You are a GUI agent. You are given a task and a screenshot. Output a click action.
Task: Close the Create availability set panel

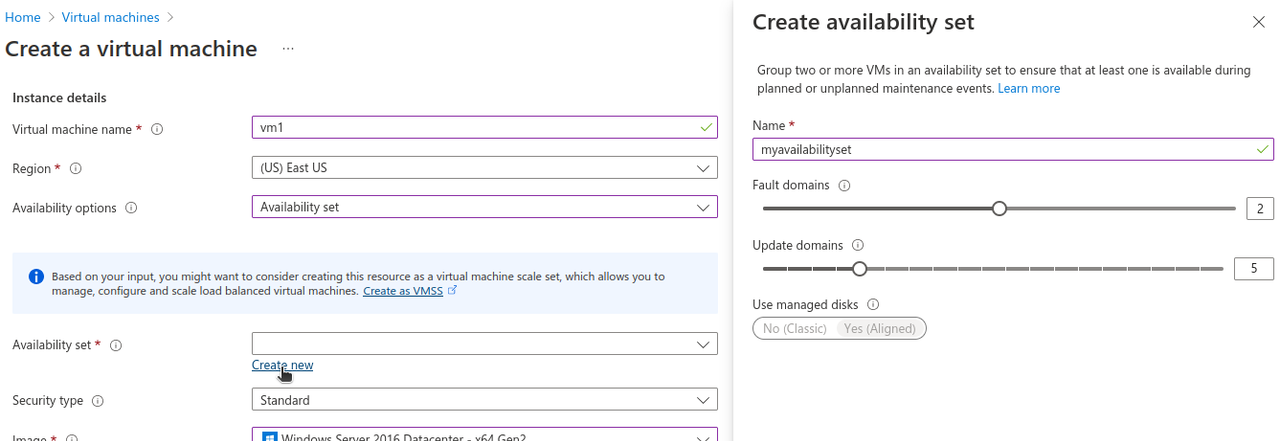(1258, 22)
